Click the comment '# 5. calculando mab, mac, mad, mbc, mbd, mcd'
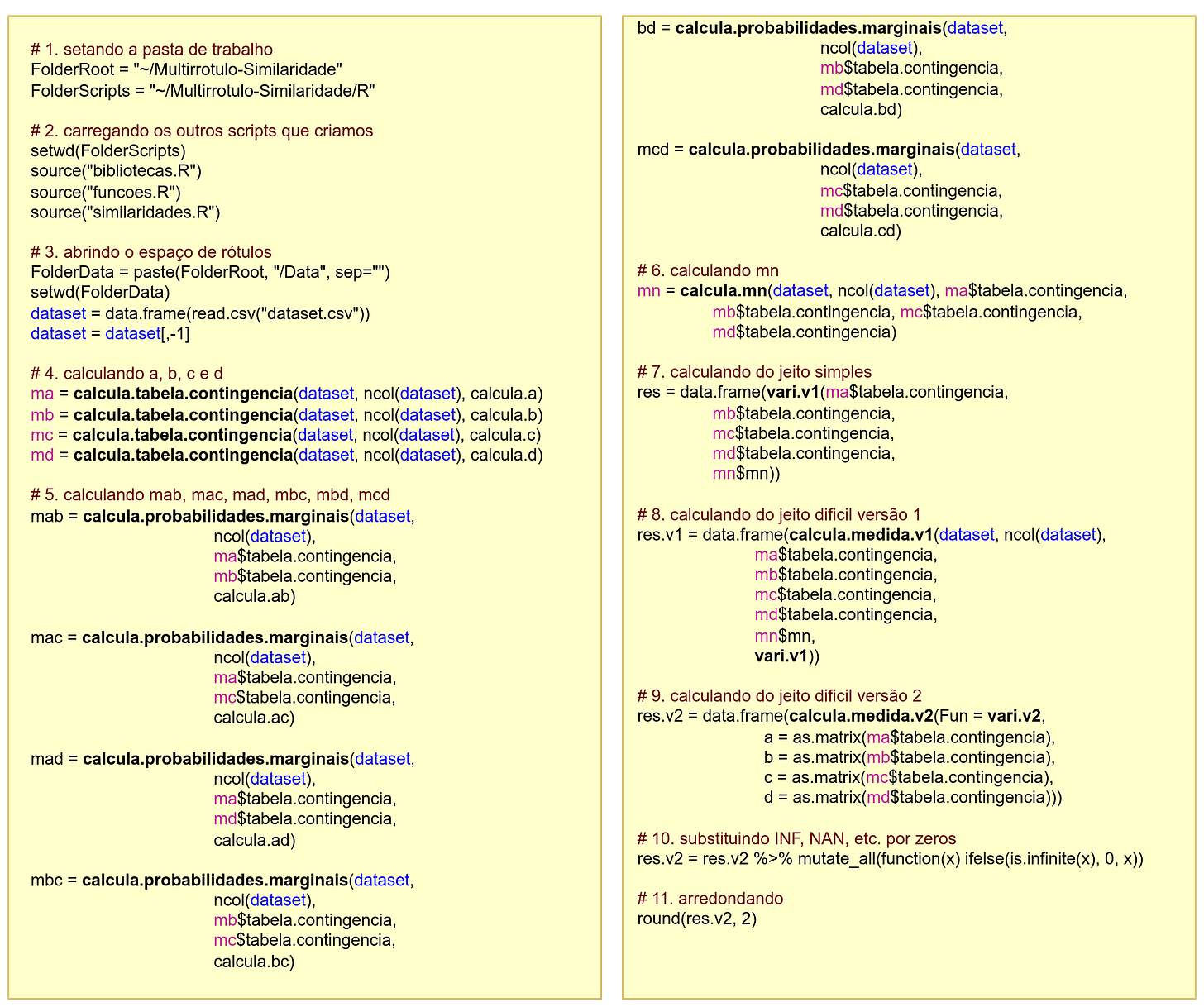The height and width of the screenshot is (1007, 1204). point(210,495)
